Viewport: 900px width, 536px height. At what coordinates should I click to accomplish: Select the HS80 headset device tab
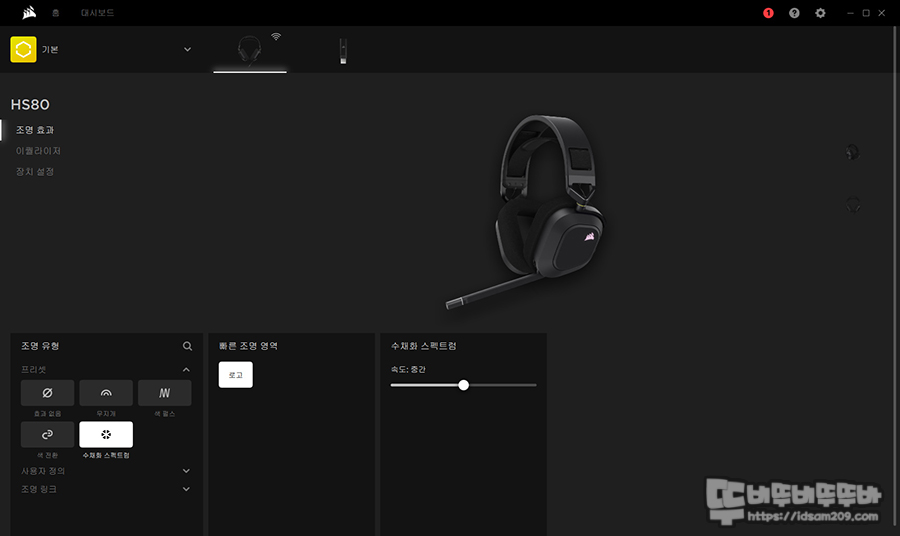tap(250, 49)
